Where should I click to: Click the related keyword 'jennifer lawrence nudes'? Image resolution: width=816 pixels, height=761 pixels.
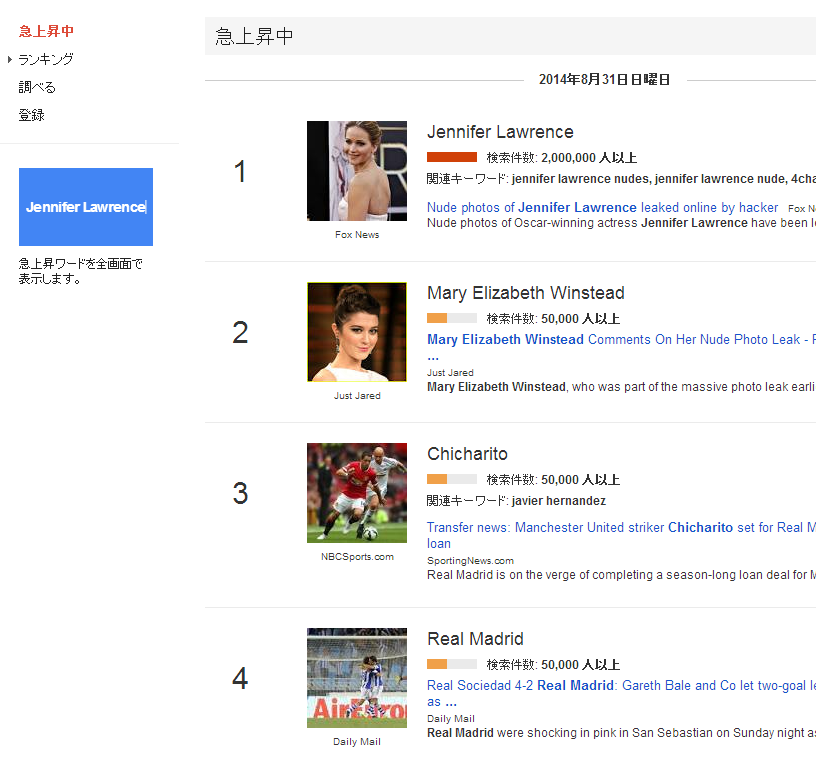tap(580, 179)
